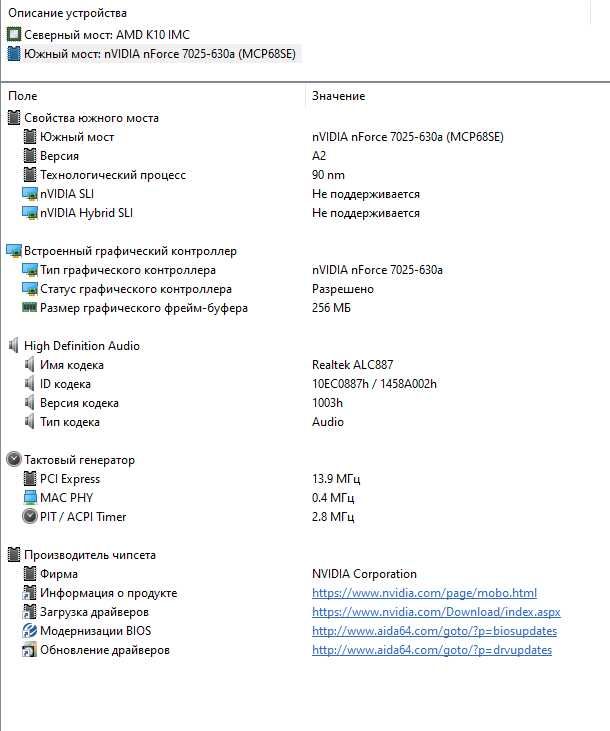The image size is (610, 731).
Task: Click the 'Производитель чипсета' group icon
Action: coord(14,555)
